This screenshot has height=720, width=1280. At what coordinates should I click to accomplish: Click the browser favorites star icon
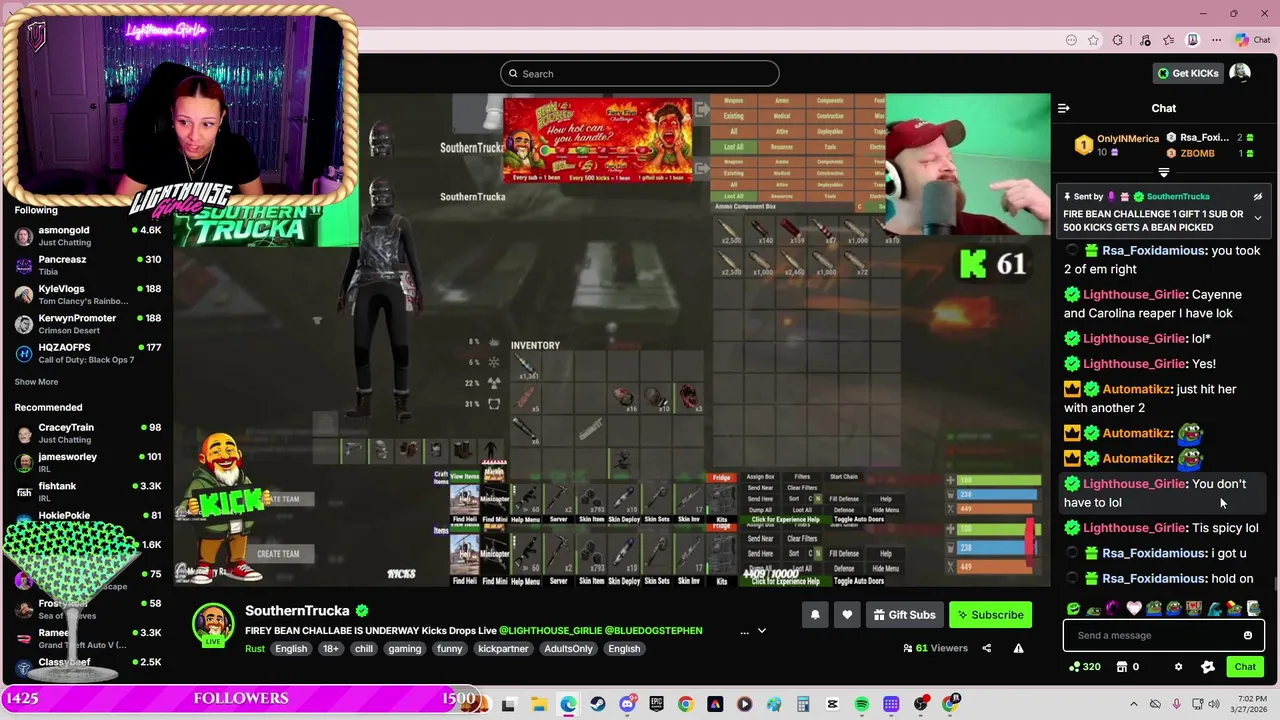(1094, 40)
